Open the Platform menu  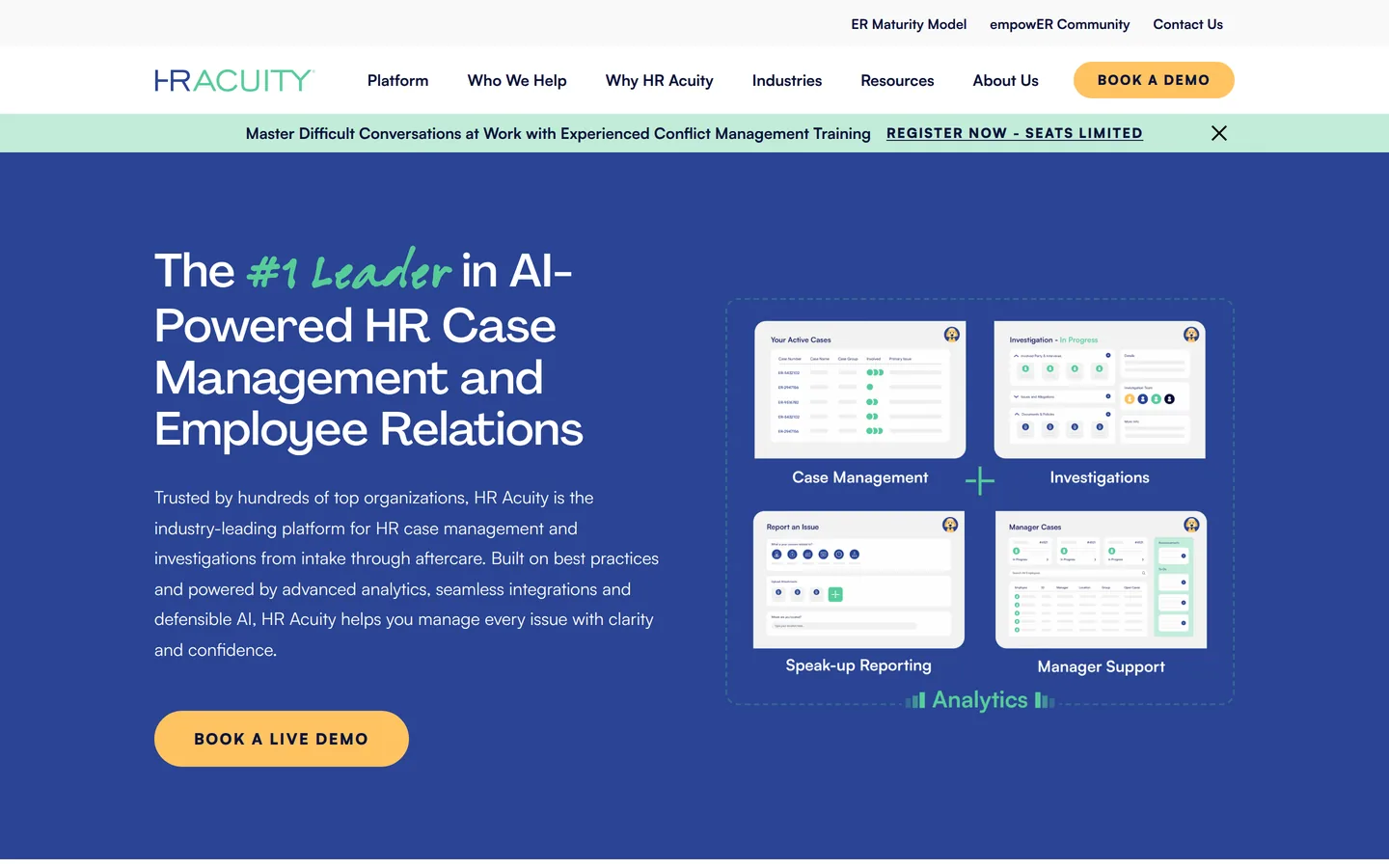(397, 81)
